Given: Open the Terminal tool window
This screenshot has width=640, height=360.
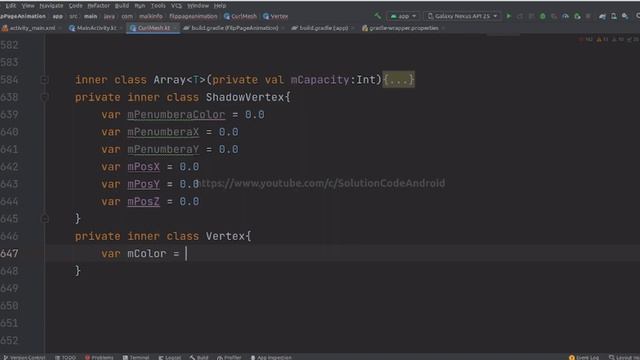Looking at the screenshot, I should 136,357.
